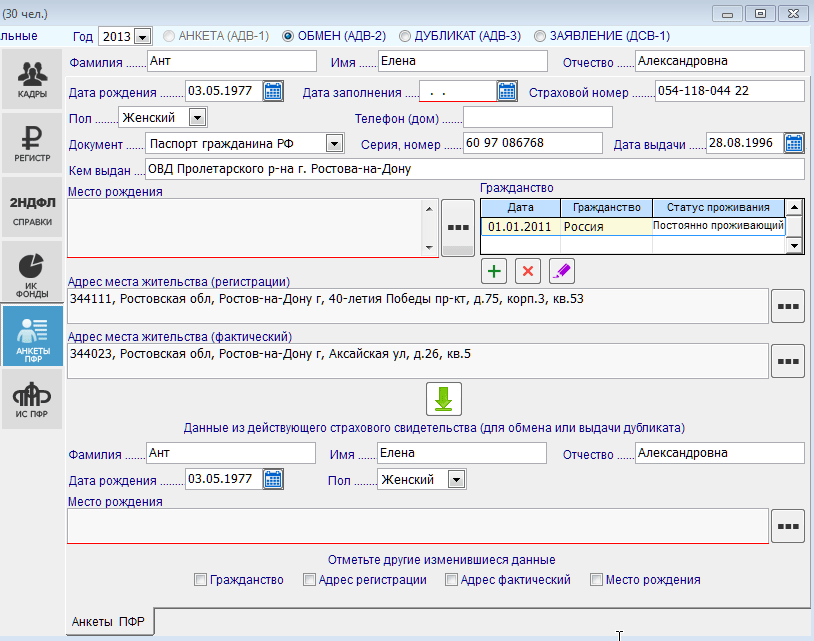The height and width of the screenshot is (641, 814).
Task: Select the АНКЕТЫ ПФР sidebar section
Action: (33, 335)
